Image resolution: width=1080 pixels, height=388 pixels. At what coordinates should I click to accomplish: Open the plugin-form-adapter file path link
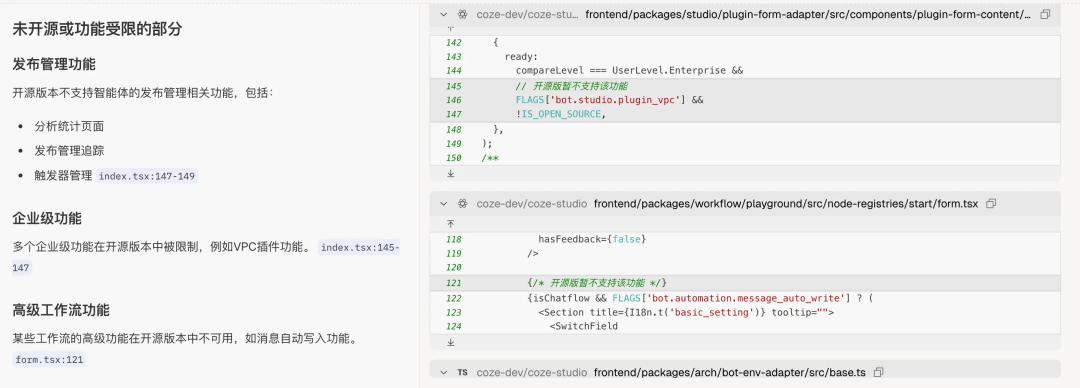809,14
